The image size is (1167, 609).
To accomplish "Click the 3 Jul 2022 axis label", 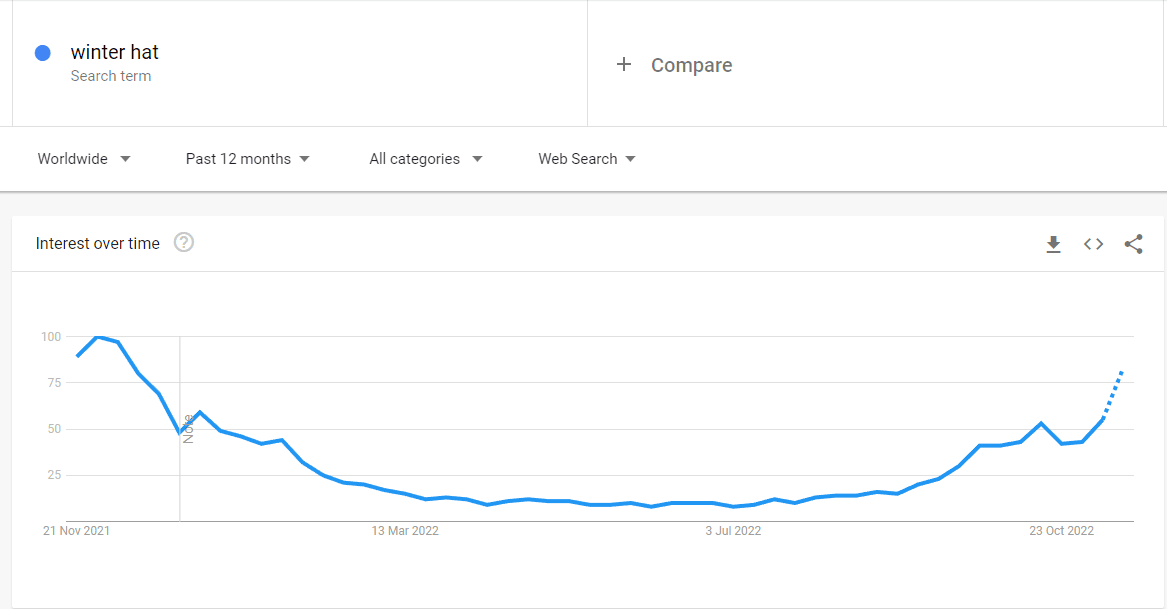I will 733,531.
